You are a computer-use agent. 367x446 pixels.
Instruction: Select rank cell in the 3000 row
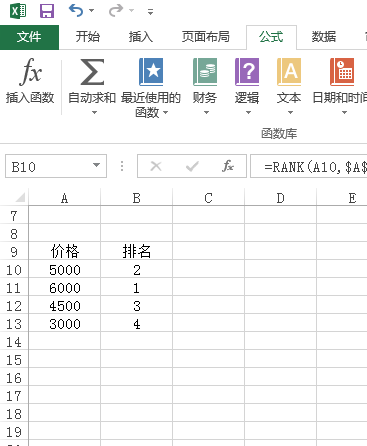pyautogui.click(x=137, y=324)
